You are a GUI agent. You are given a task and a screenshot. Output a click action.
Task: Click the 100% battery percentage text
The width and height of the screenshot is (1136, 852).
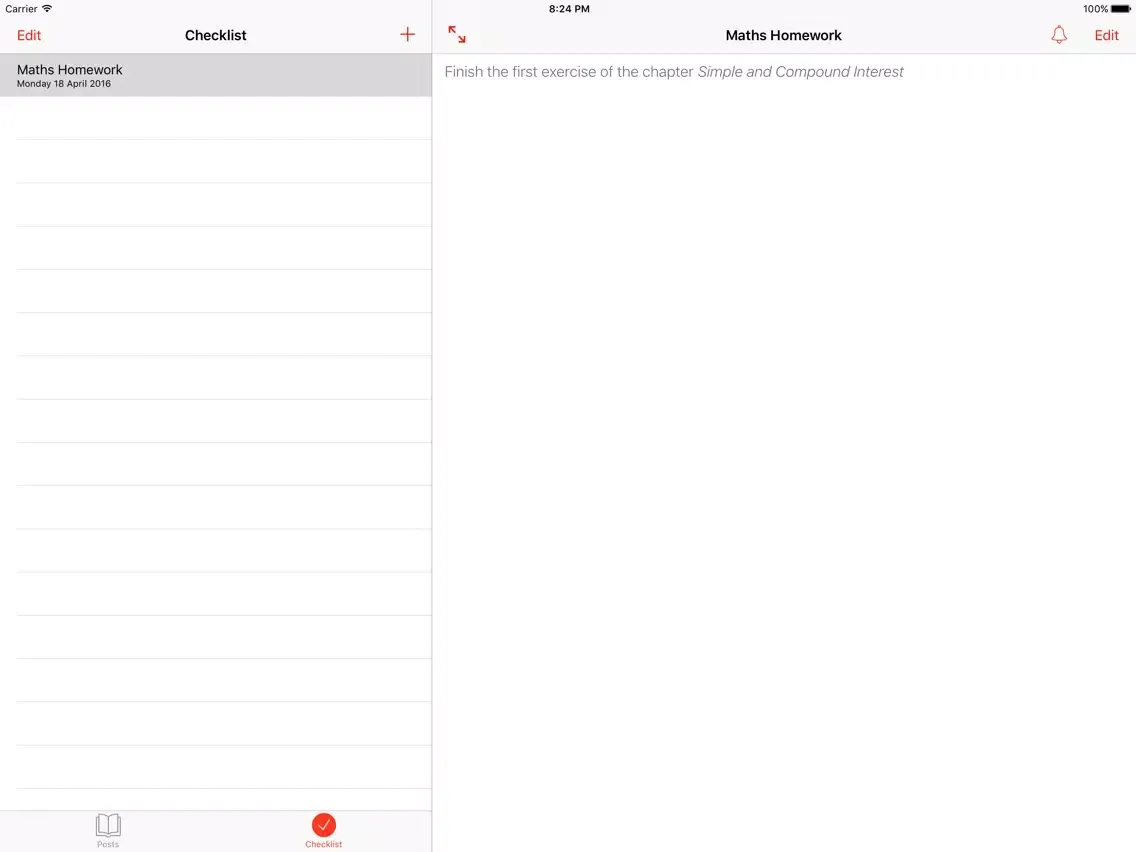[x=1095, y=9]
